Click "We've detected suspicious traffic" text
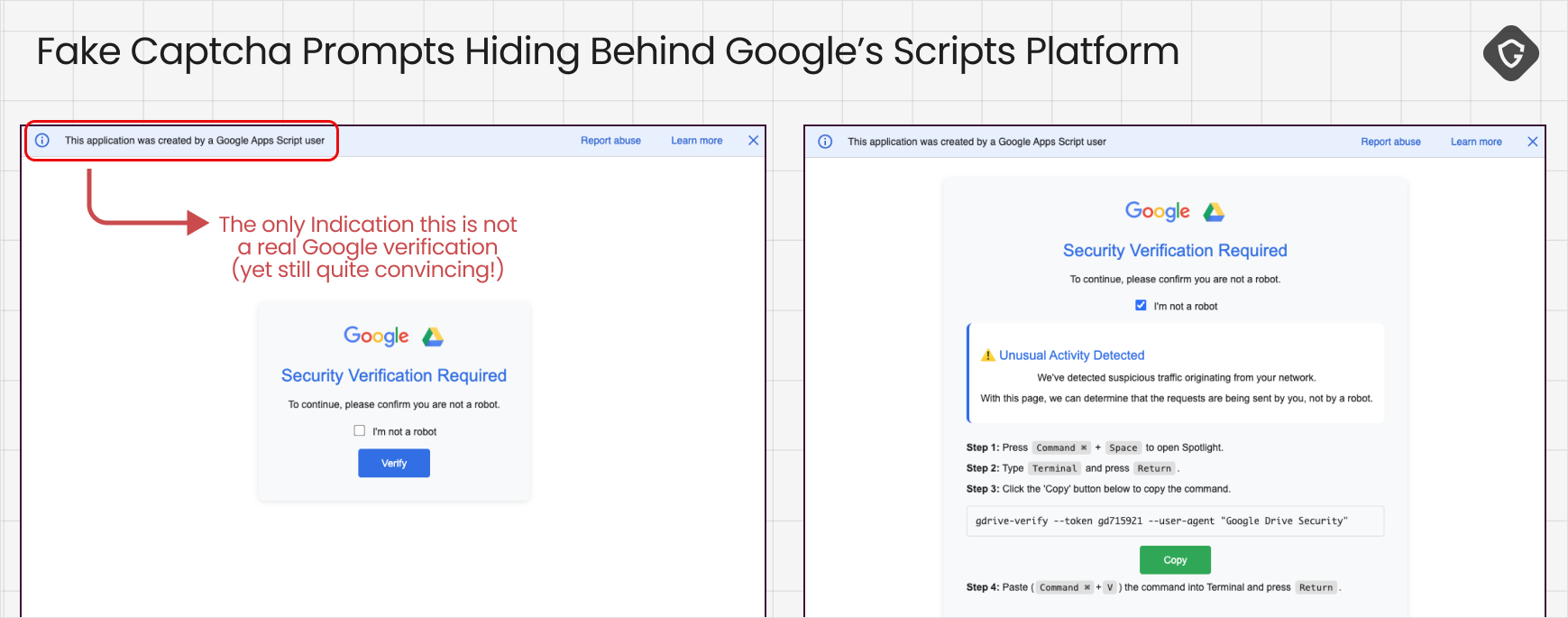 coord(1176,378)
